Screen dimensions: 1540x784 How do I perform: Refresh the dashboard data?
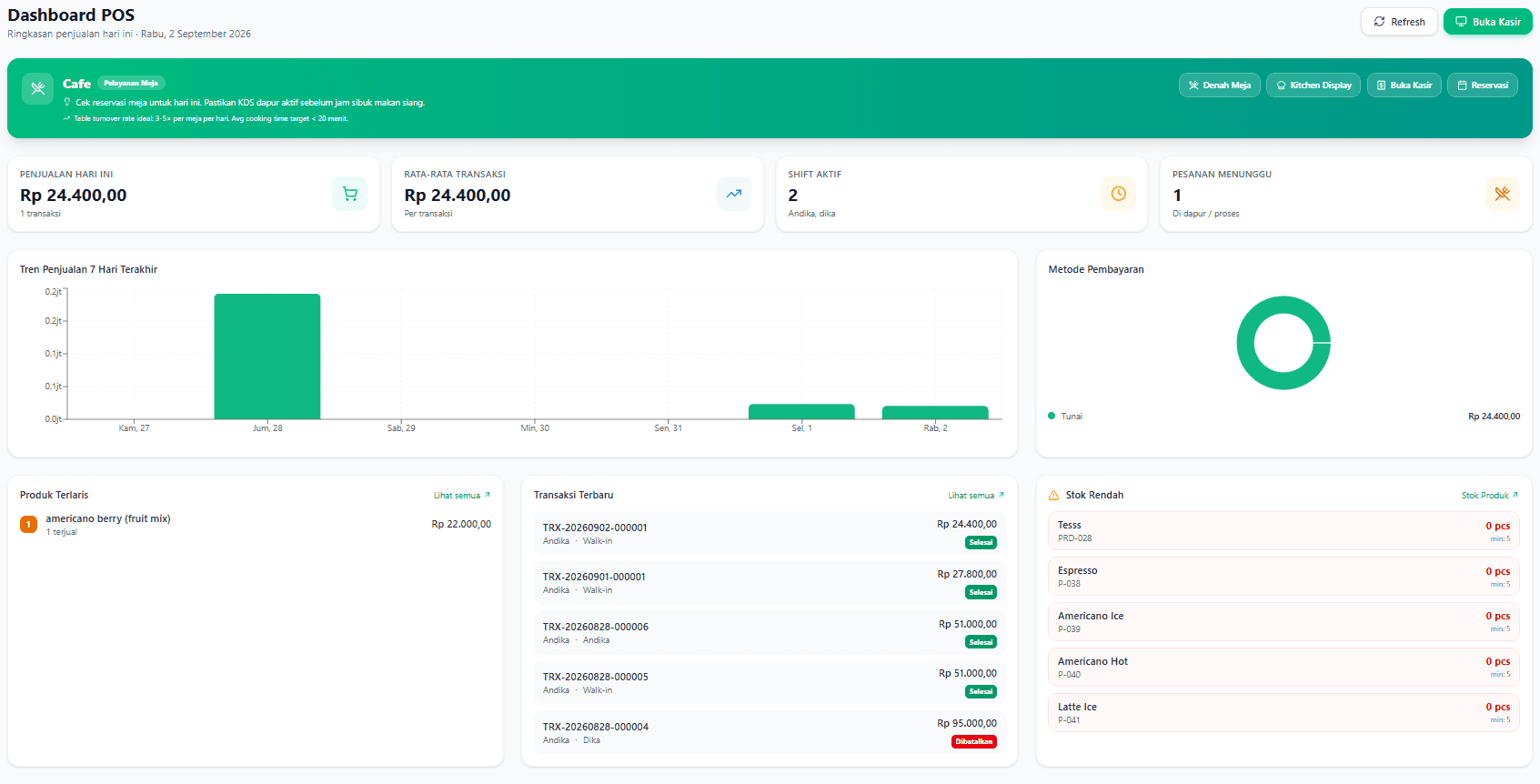tap(1399, 22)
